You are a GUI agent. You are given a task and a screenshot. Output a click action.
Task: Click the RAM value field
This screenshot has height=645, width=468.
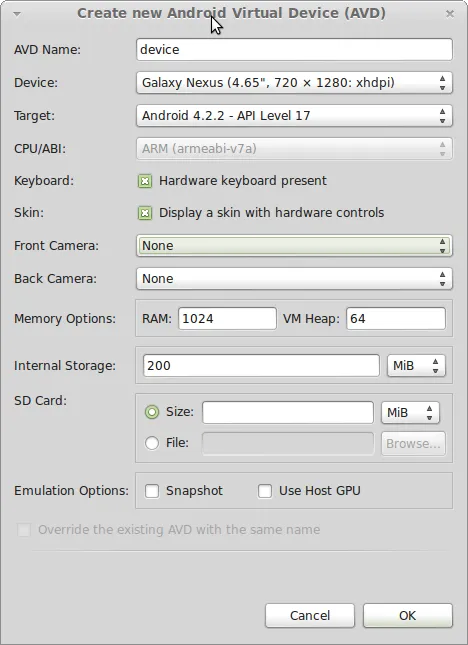coord(227,319)
